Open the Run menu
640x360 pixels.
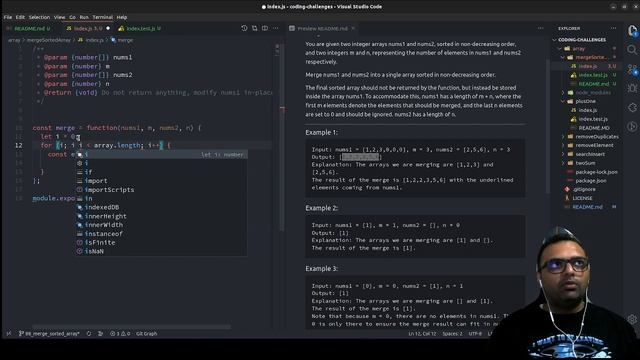(x=84, y=17)
